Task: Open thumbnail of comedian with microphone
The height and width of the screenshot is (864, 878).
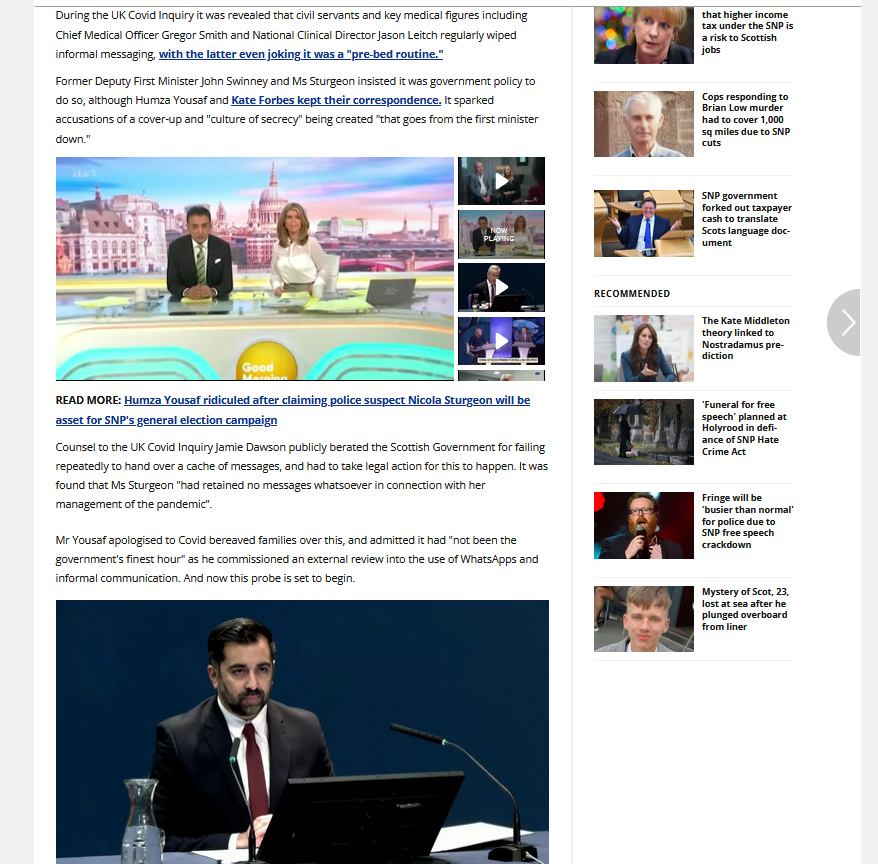Action: point(643,525)
